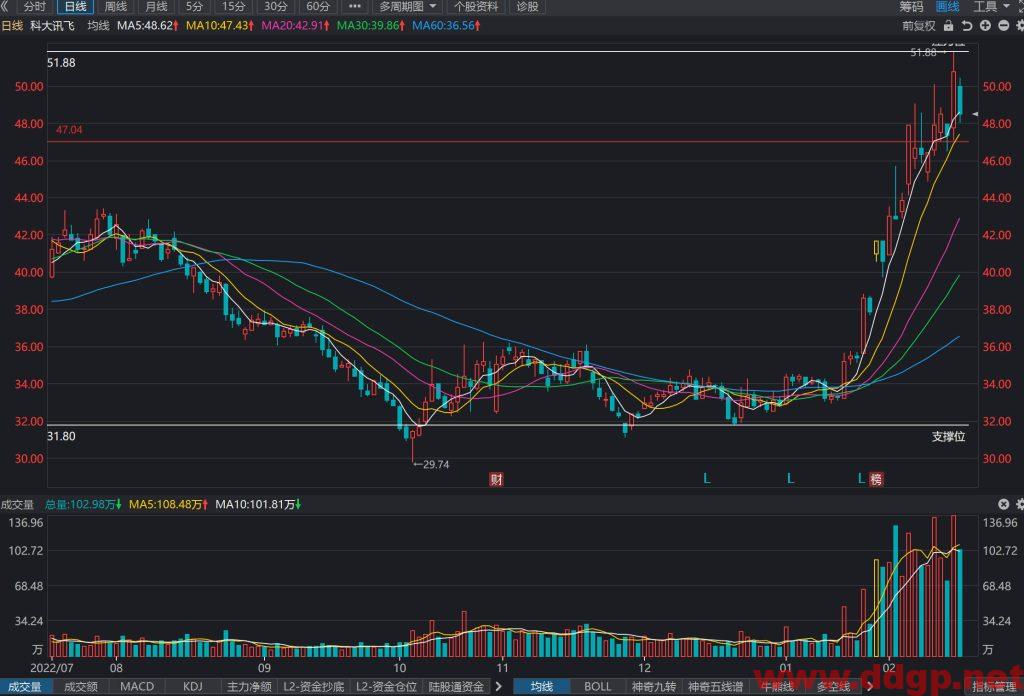Open the 前复权 price adjustment selector
The height and width of the screenshot is (696, 1024).
[x=919, y=25]
